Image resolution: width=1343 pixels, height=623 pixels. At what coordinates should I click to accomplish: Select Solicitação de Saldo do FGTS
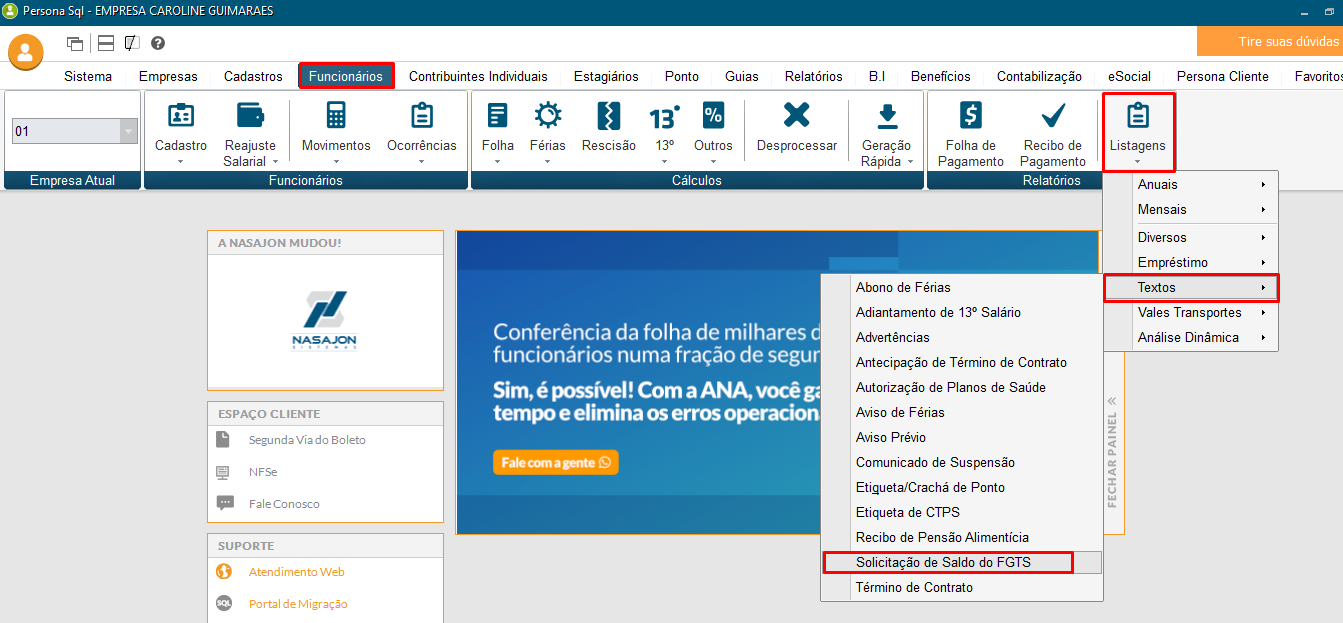(x=961, y=562)
